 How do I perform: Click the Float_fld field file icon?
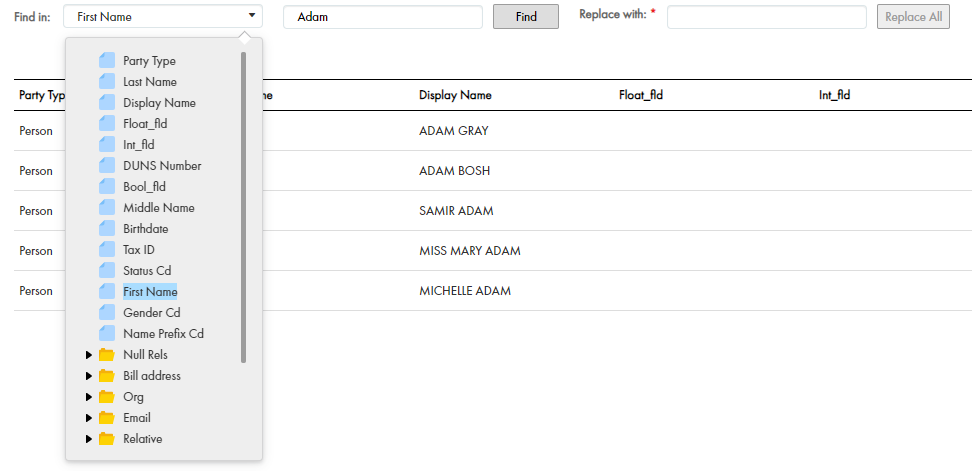[x=107, y=124]
